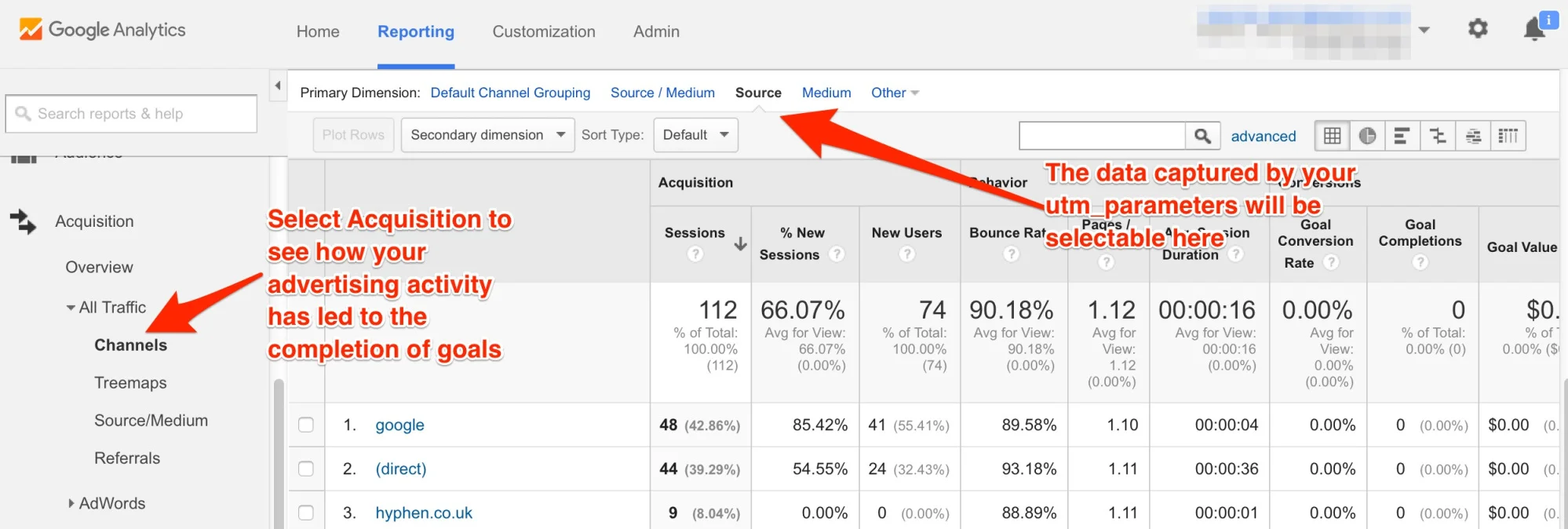Select Source / Medium primary dimension
1568x529 pixels.
coord(662,93)
